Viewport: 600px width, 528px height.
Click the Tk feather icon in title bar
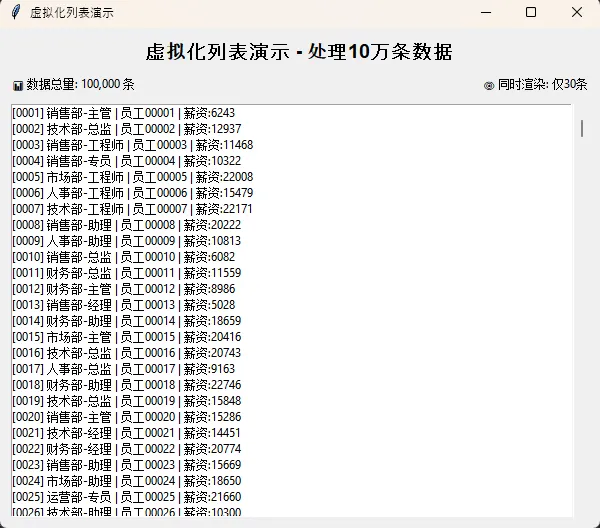[15, 13]
